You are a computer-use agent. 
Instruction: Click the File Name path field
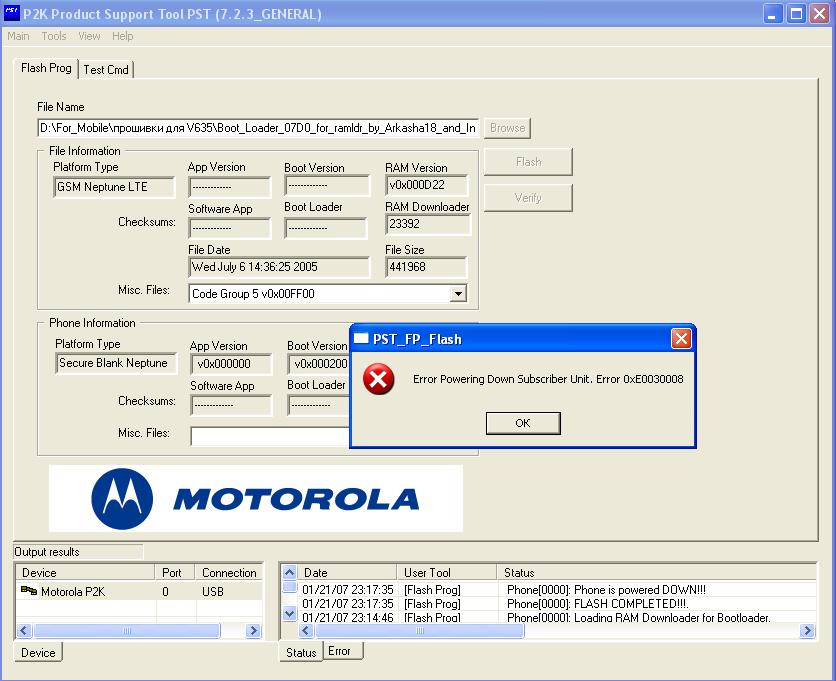[258, 128]
